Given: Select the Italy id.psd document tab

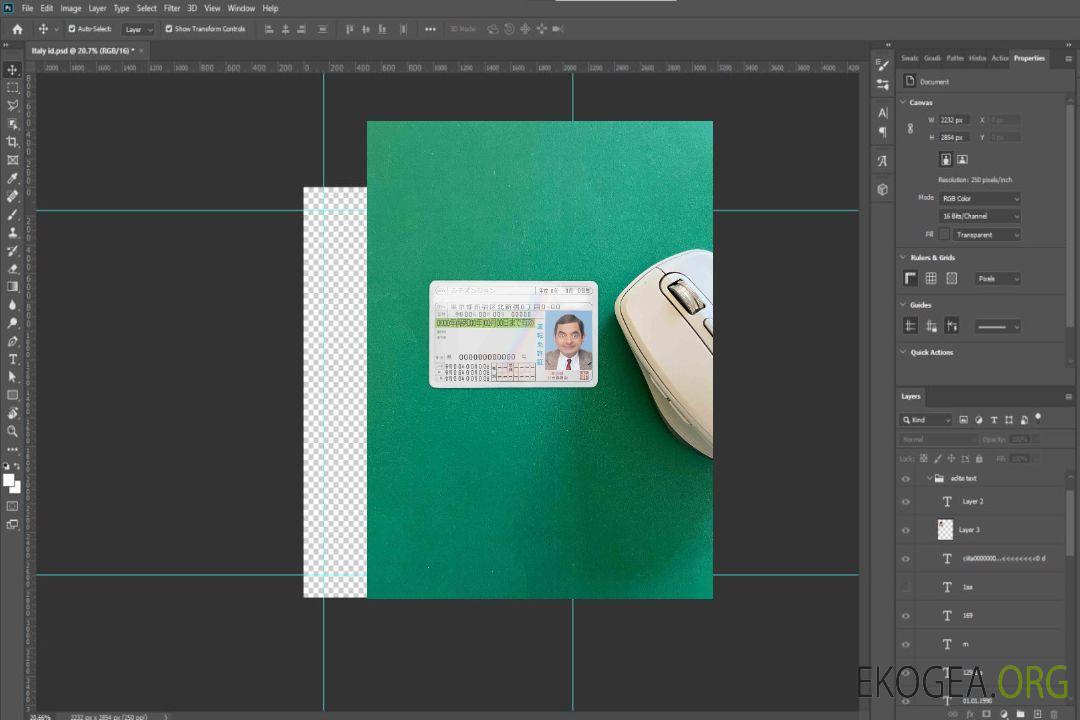Looking at the screenshot, I should click(83, 51).
